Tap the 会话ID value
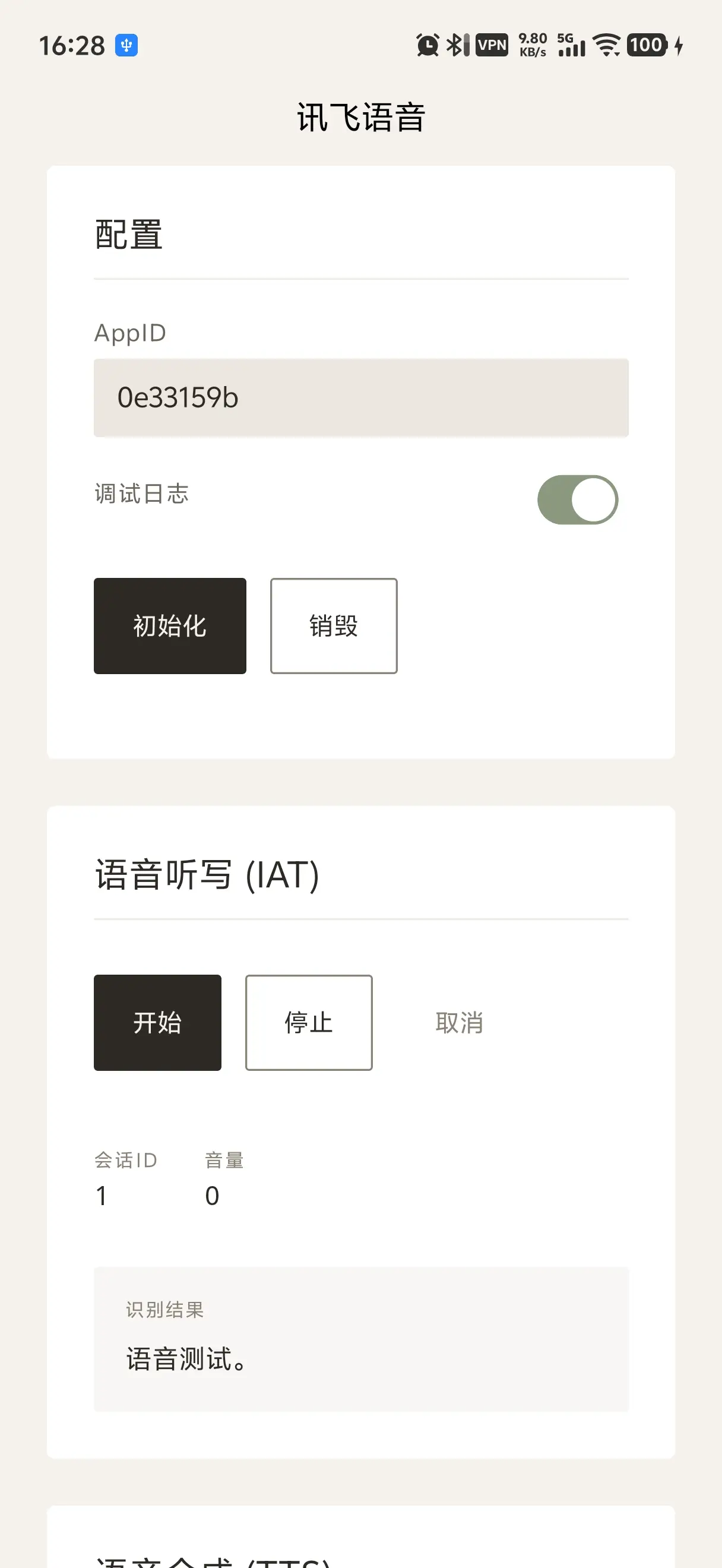Image resolution: width=722 pixels, height=1568 pixels. point(102,1196)
